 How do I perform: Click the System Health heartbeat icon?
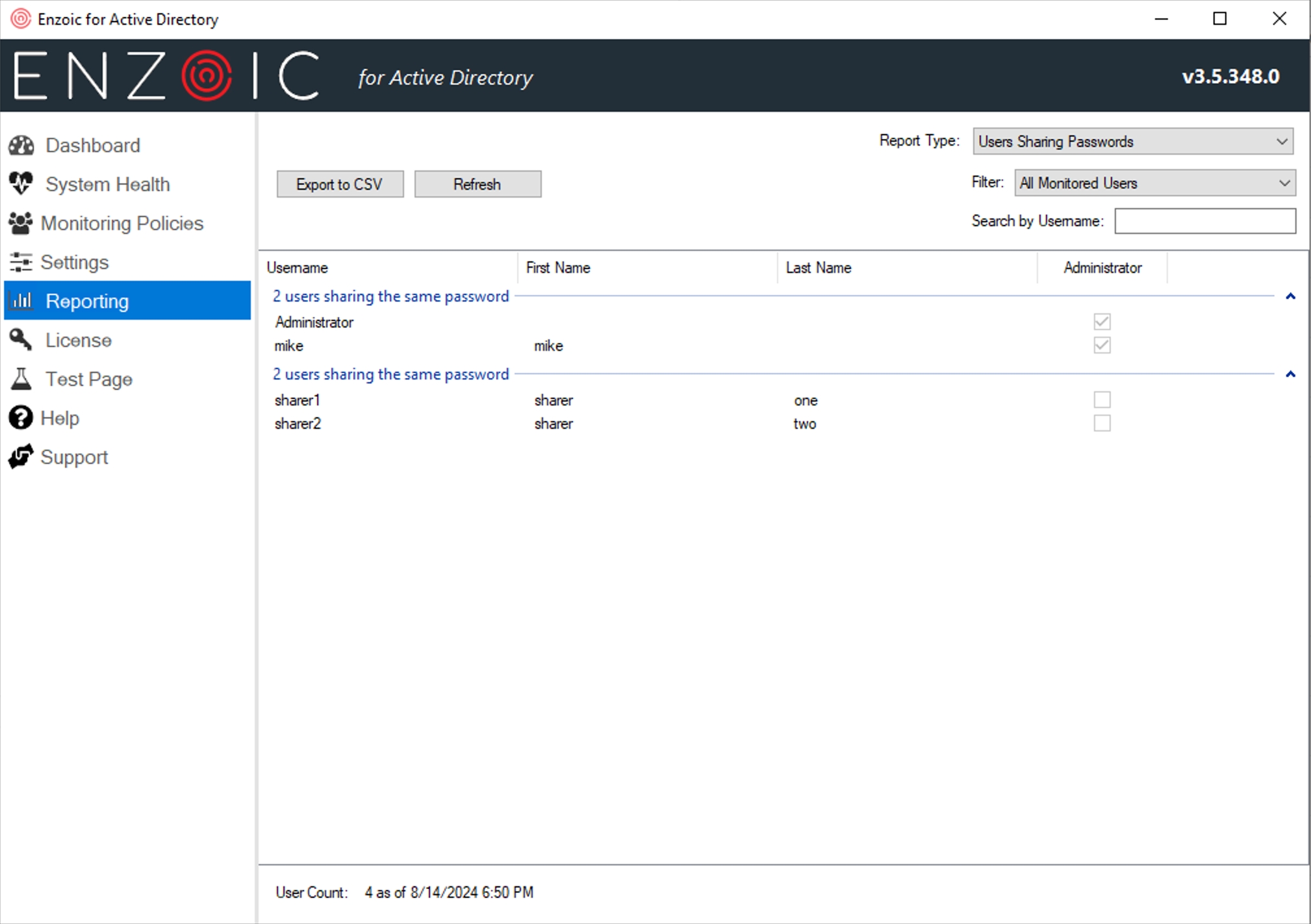click(x=21, y=184)
